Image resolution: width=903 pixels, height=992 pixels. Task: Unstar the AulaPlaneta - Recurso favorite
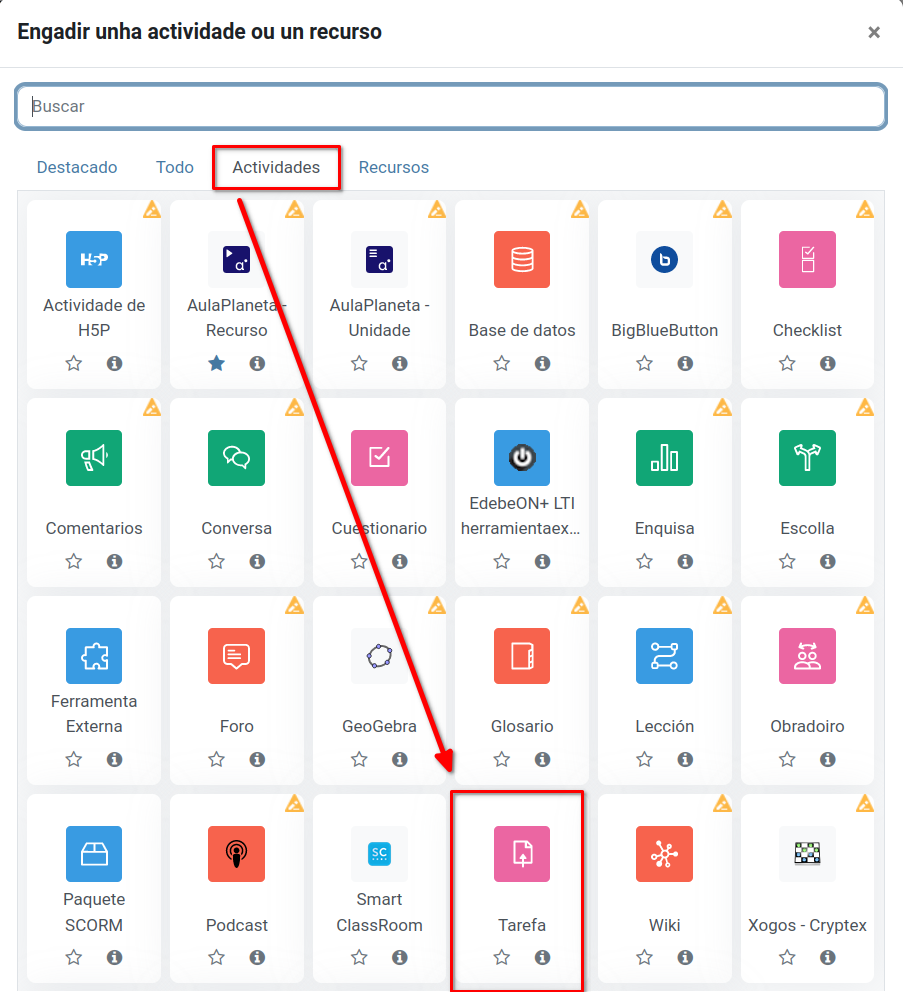click(216, 364)
